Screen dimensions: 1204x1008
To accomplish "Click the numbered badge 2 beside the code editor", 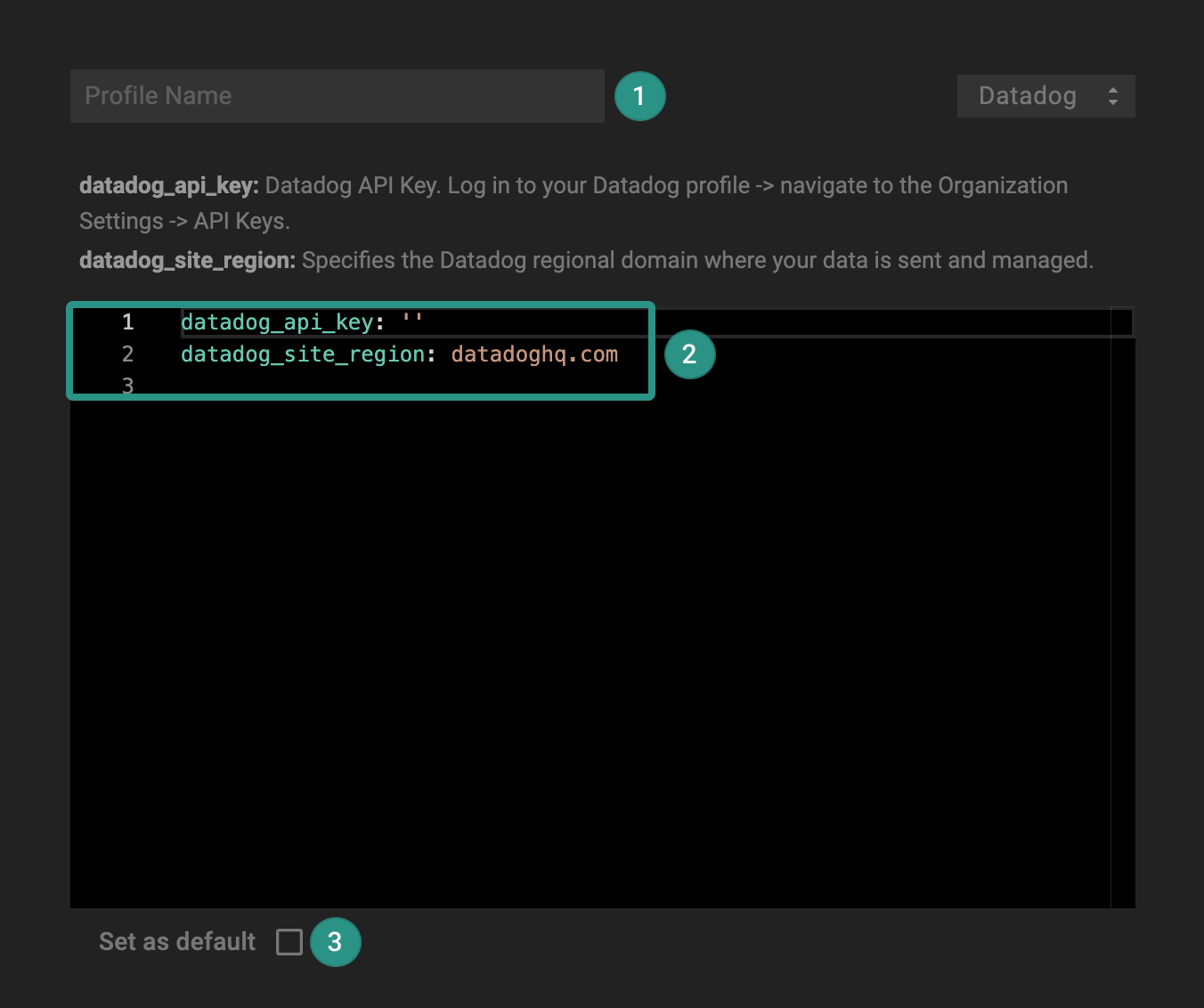I will click(x=689, y=354).
